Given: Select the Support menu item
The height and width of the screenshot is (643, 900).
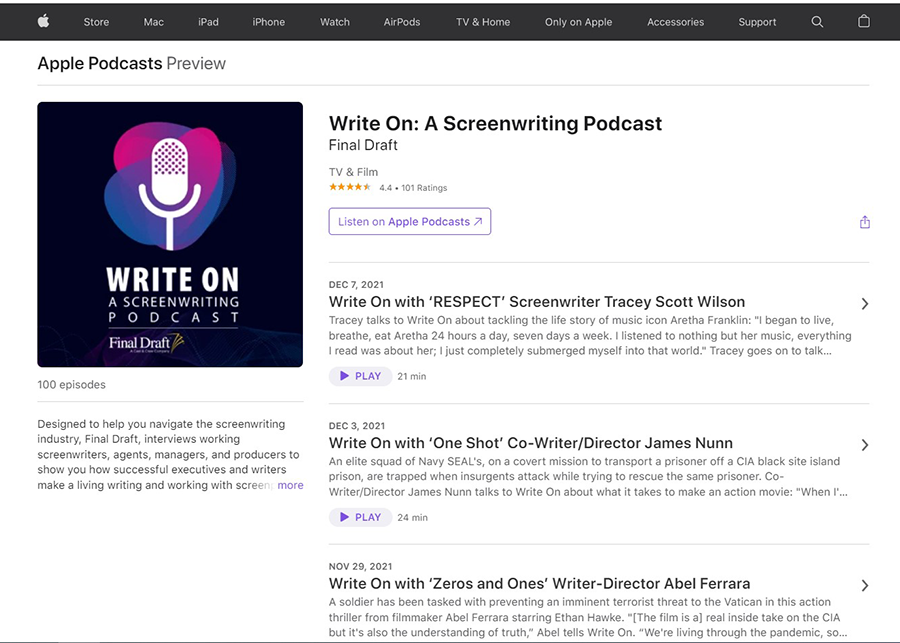Looking at the screenshot, I should pos(757,22).
